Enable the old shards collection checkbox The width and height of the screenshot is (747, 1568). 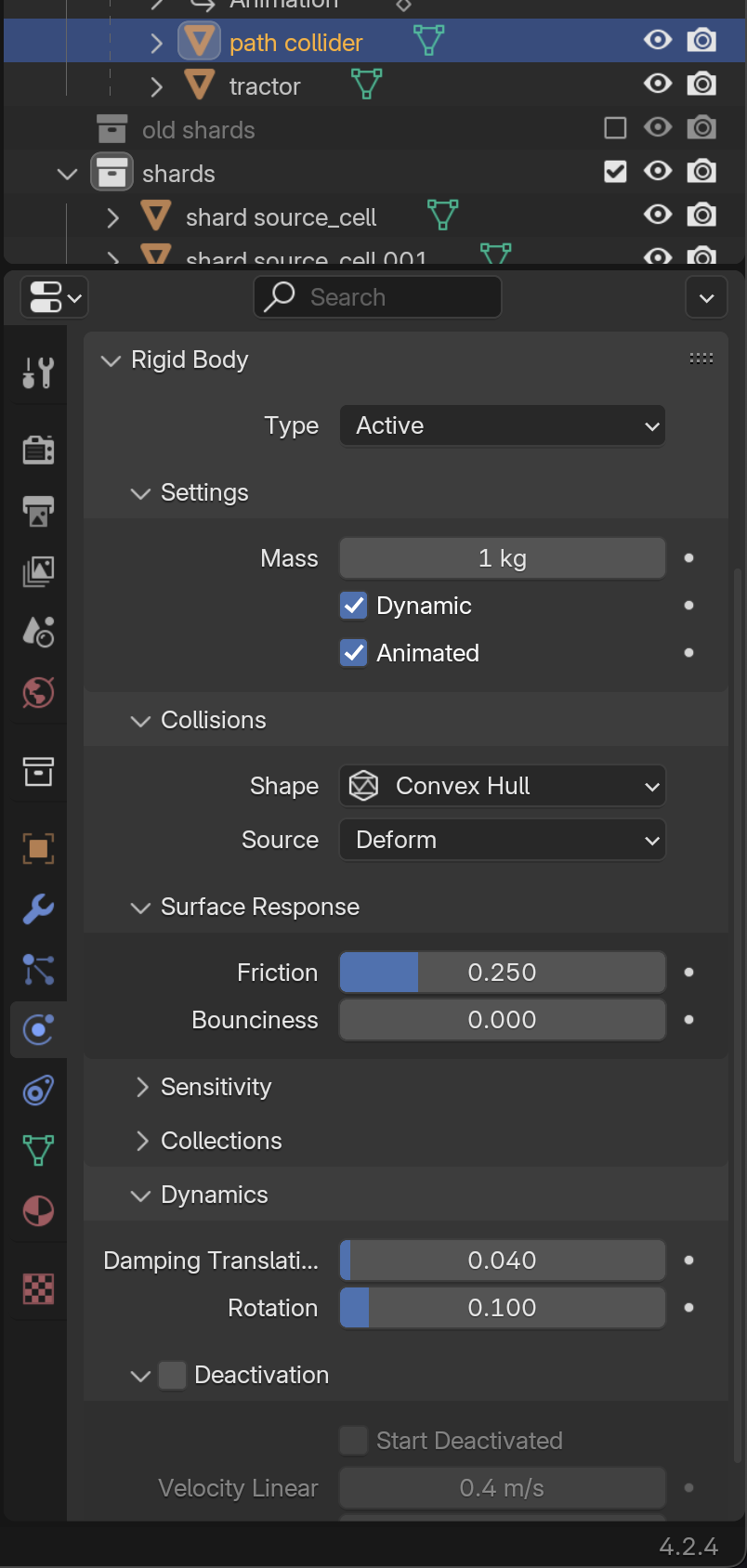pyautogui.click(x=615, y=127)
